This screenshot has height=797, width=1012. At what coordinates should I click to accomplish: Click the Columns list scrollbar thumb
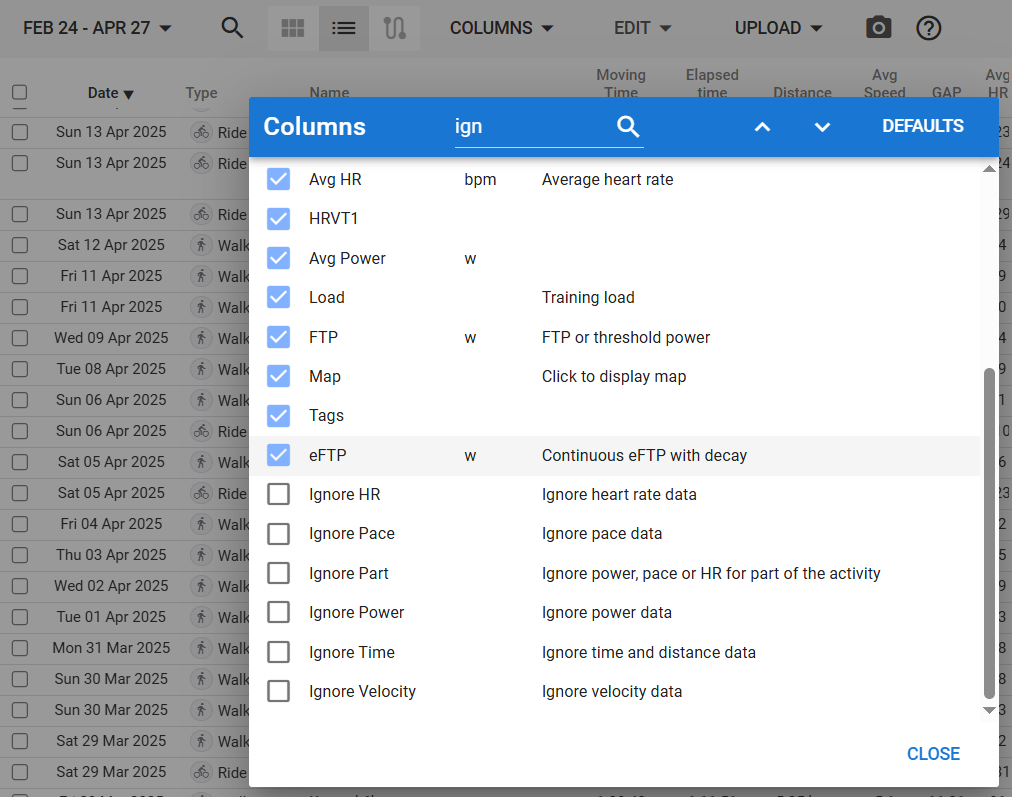[x=989, y=532]
